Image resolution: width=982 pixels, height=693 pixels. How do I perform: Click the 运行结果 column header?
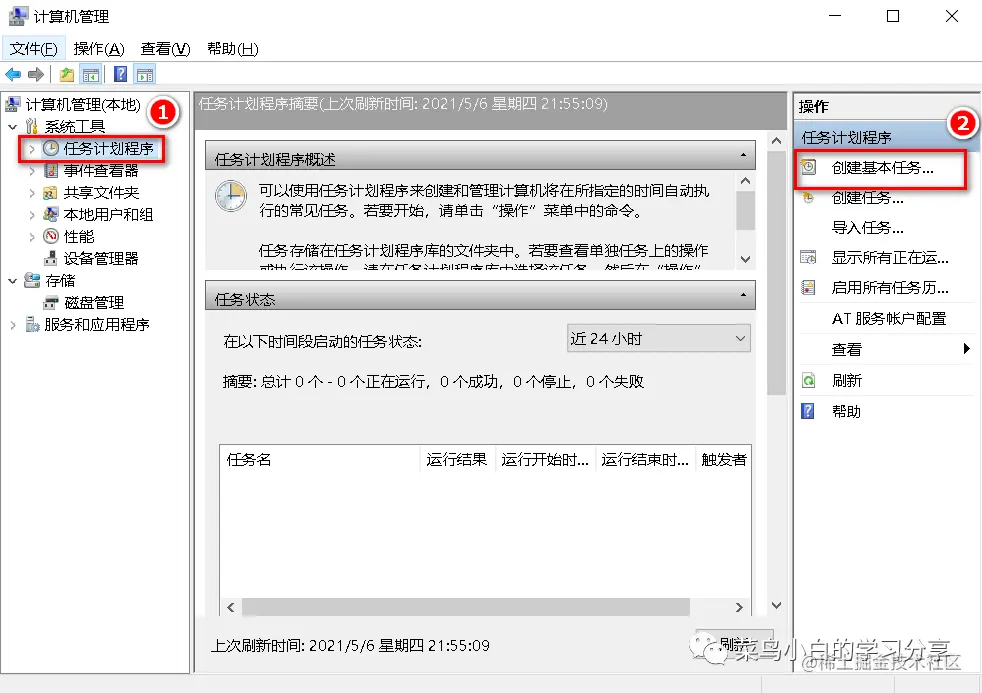pos(457,459)
